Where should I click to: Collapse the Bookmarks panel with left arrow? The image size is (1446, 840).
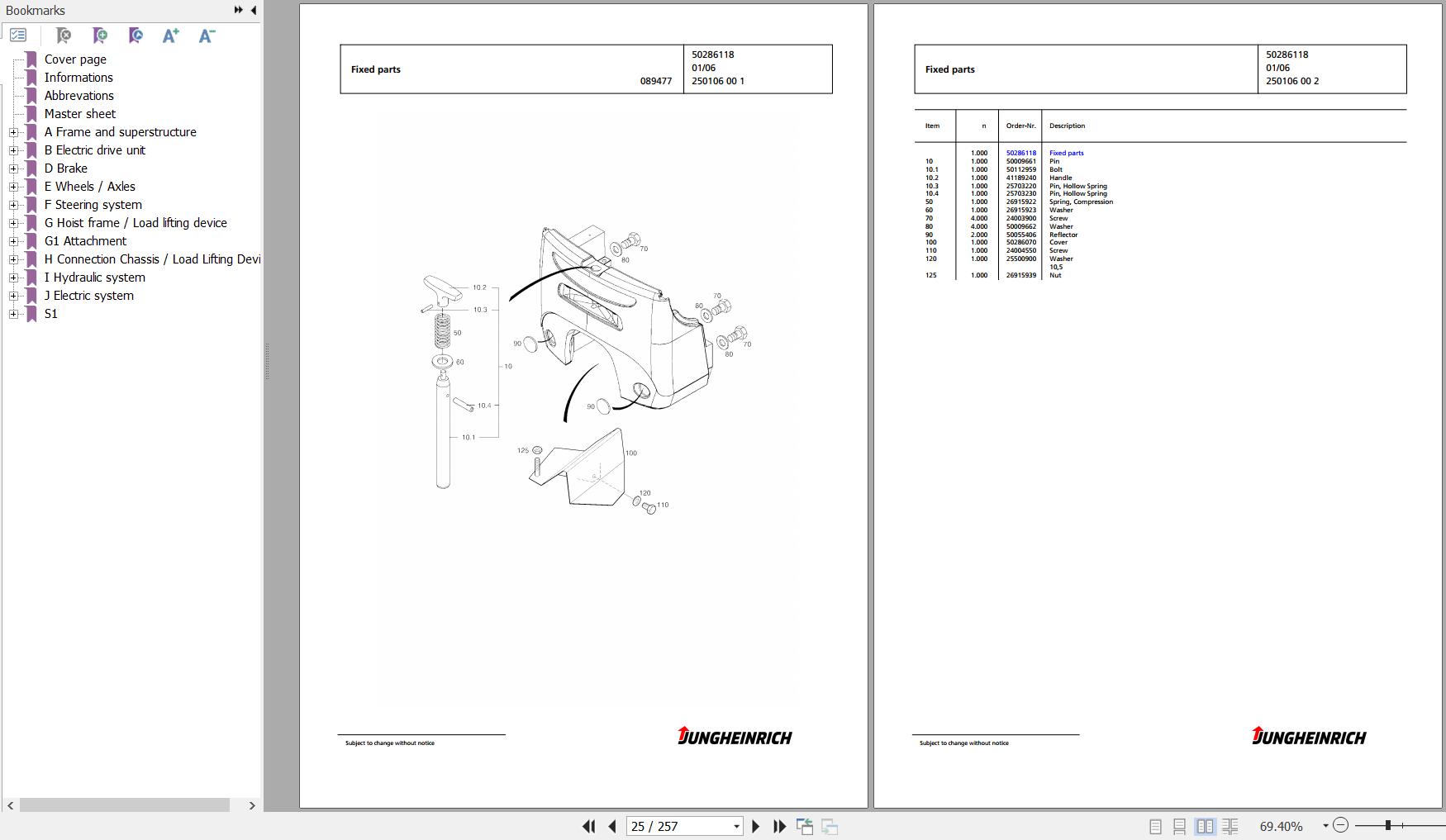254,10
